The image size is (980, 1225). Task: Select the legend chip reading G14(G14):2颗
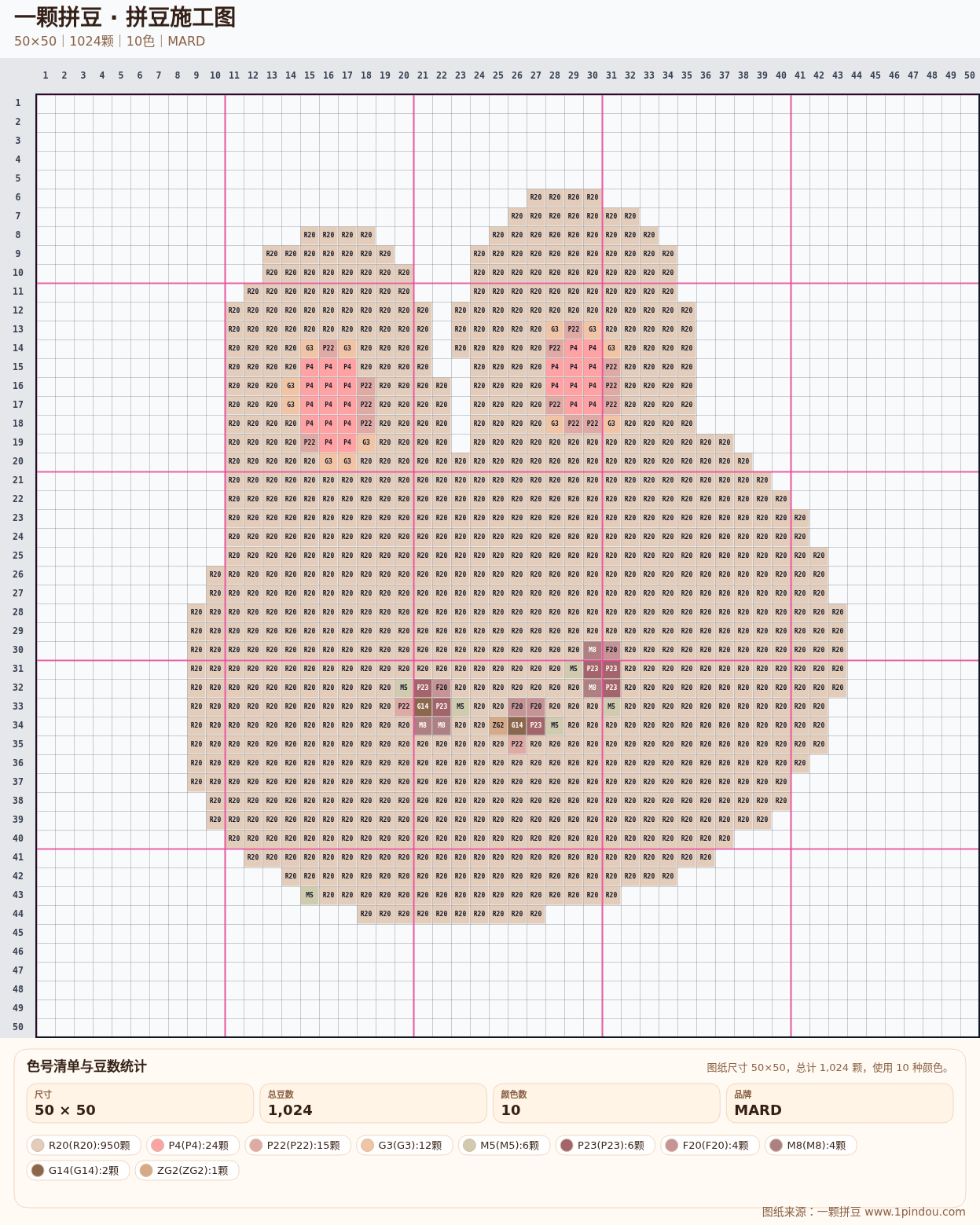pyautogui.click(x=78, y=1171)
